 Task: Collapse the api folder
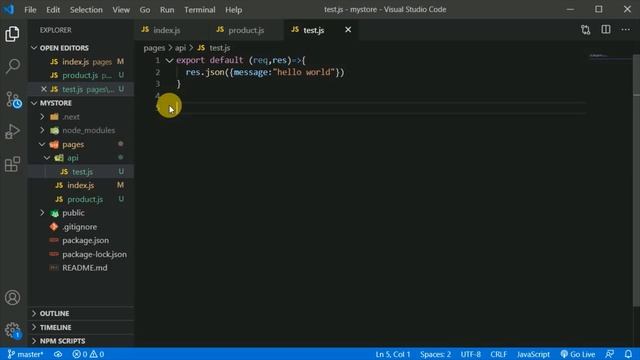[x=47, y=158]
